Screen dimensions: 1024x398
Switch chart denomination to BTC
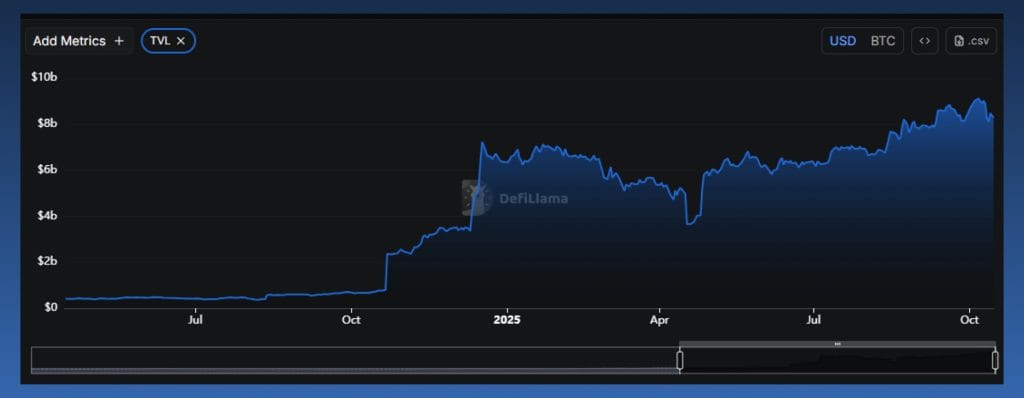point(882,41)
